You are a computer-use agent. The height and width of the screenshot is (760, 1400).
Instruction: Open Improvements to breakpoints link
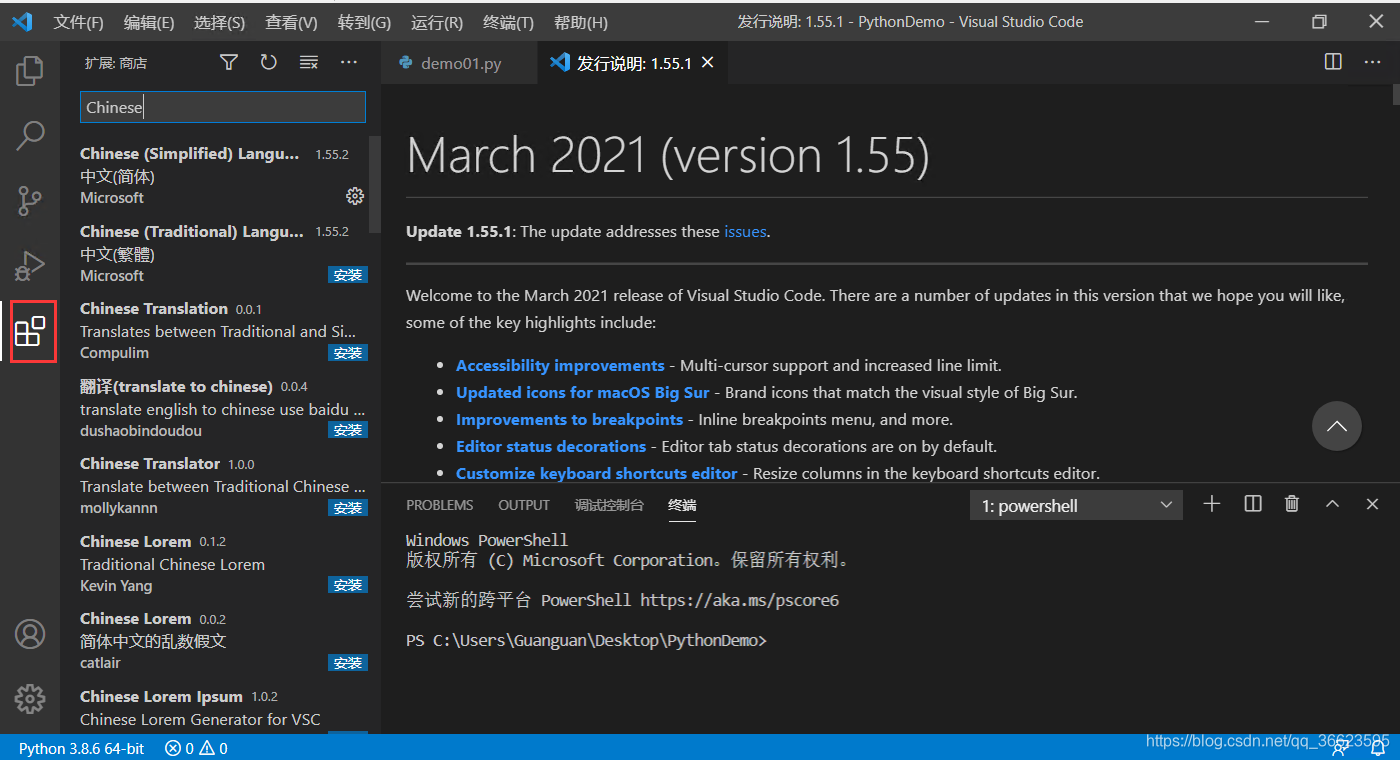(569, 420)
